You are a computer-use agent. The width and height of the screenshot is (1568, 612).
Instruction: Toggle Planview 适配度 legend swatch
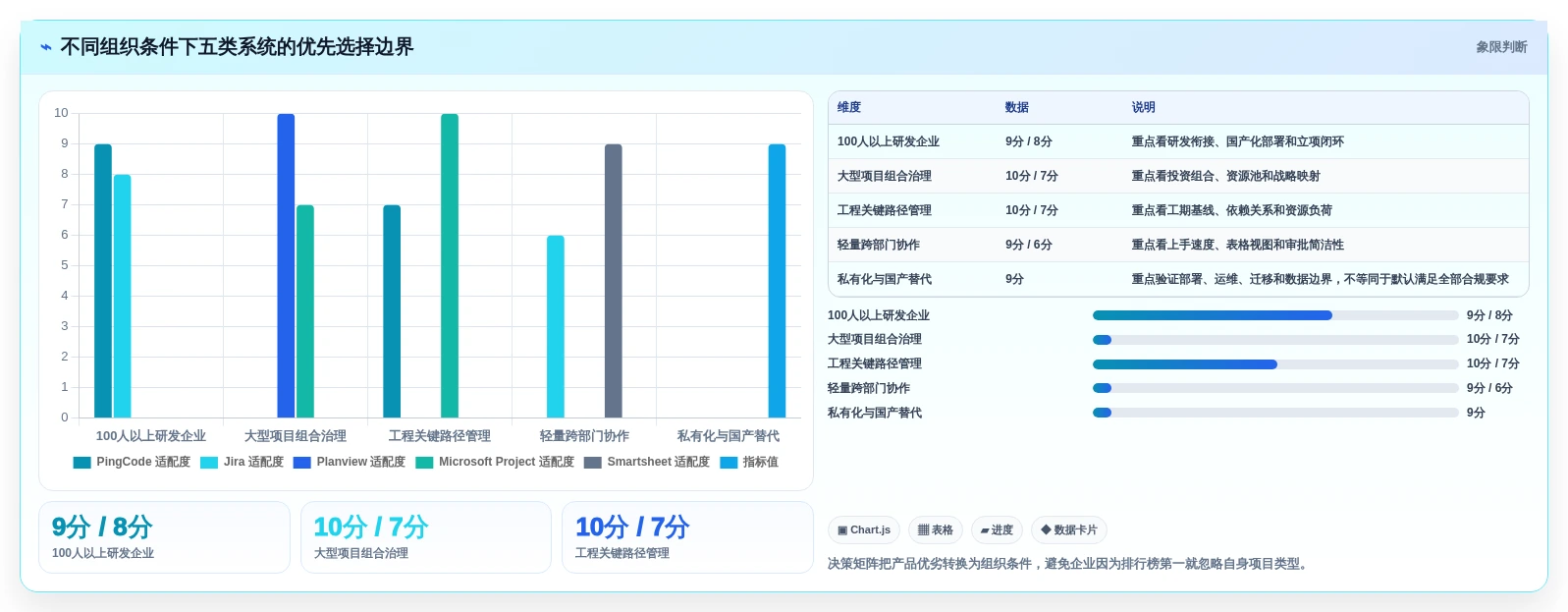302,463
